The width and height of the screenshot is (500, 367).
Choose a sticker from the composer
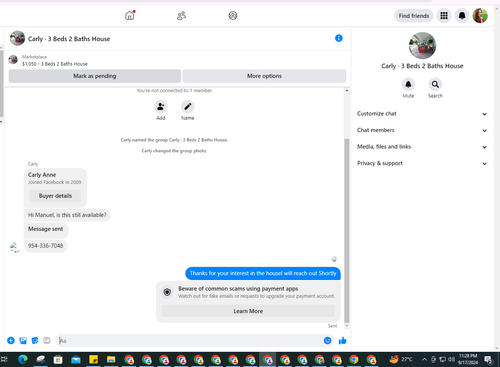(35, 340)
